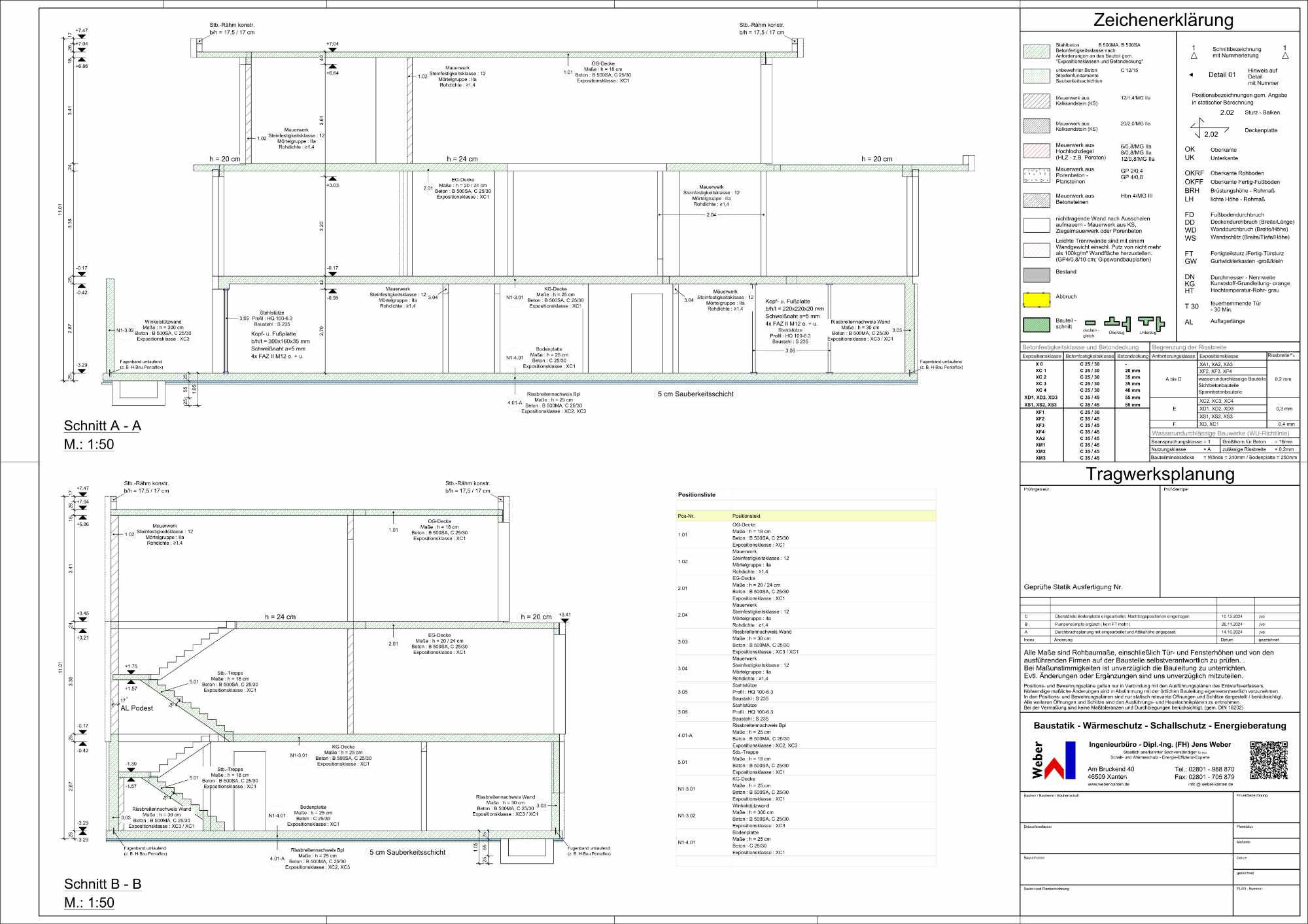Click the Überzug beam symbol in legend
This screenshot has width=1308, height=924.
coord(1118,322)
